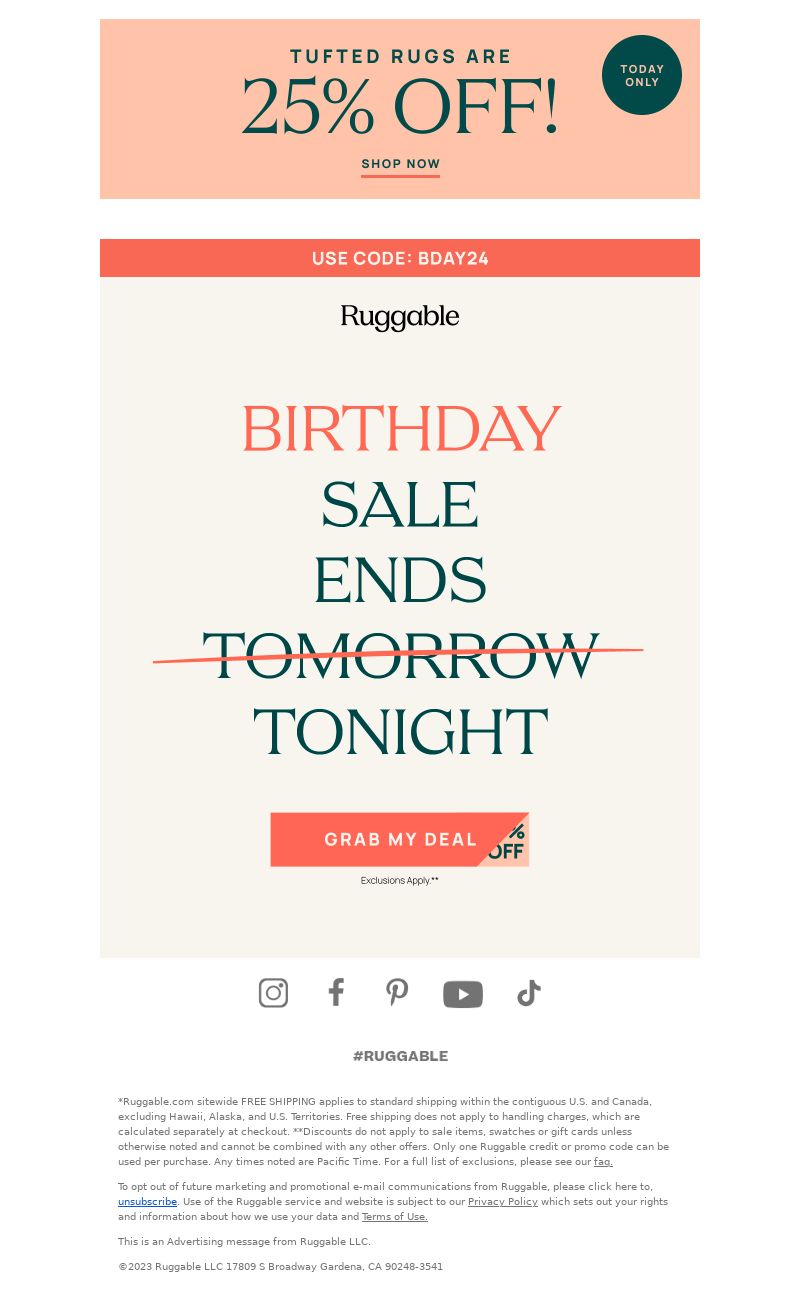Image resolution: width=800 pixels, height=1303 pixels.
Task: Click the 25% OFF headline banner
Action: pyautogui.click(x=400, y=108)
